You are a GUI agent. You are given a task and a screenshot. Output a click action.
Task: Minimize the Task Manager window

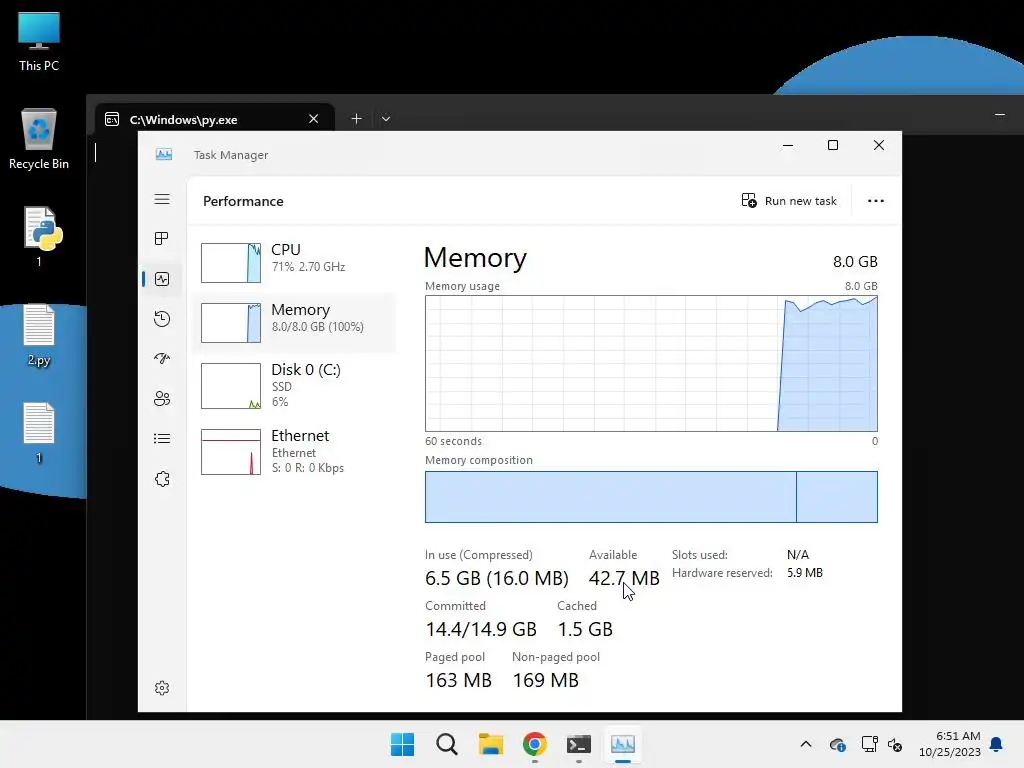pyautogui.click(x=788, y=145)
